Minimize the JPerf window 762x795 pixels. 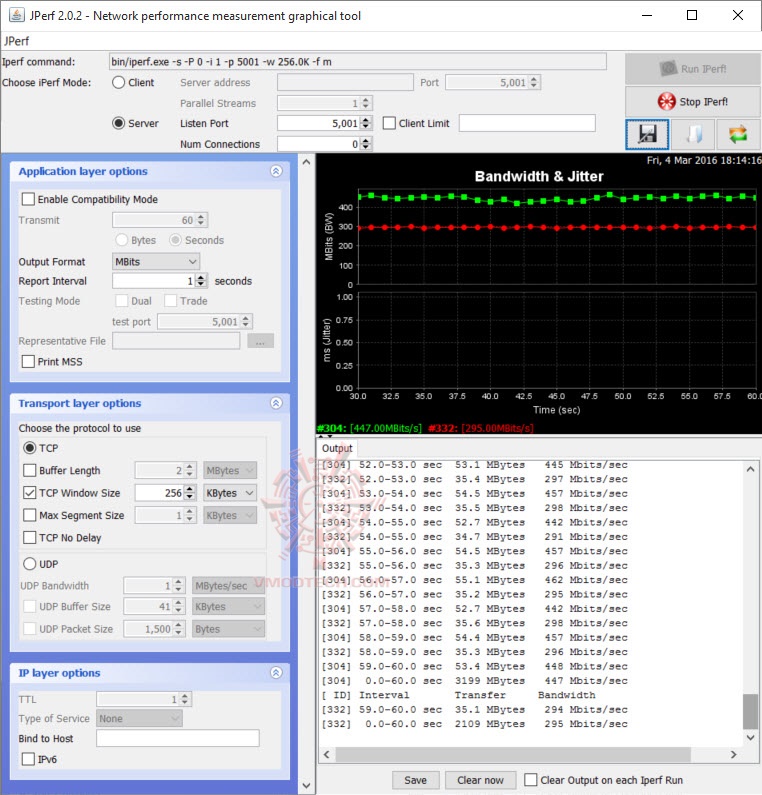tap(647, 15)
